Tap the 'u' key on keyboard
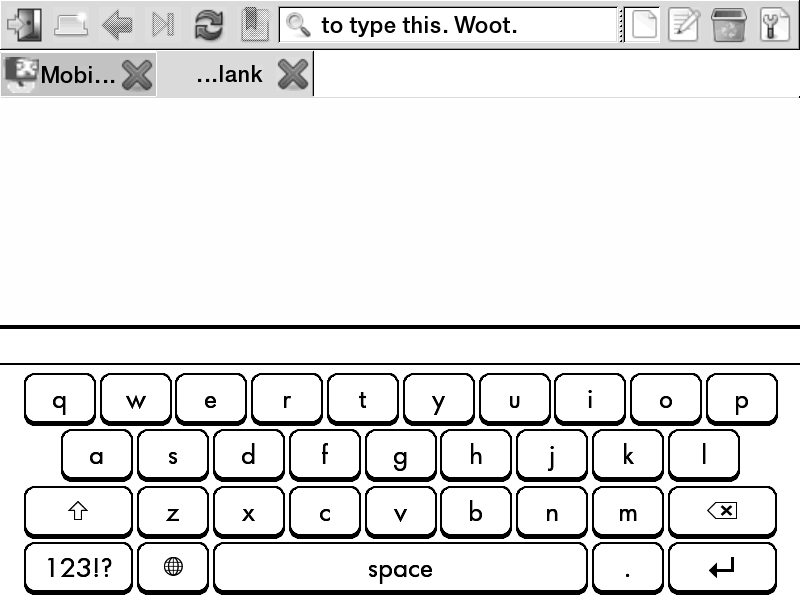Image resolution: width=800 pixels, height=600 pixels. (514, 399)
